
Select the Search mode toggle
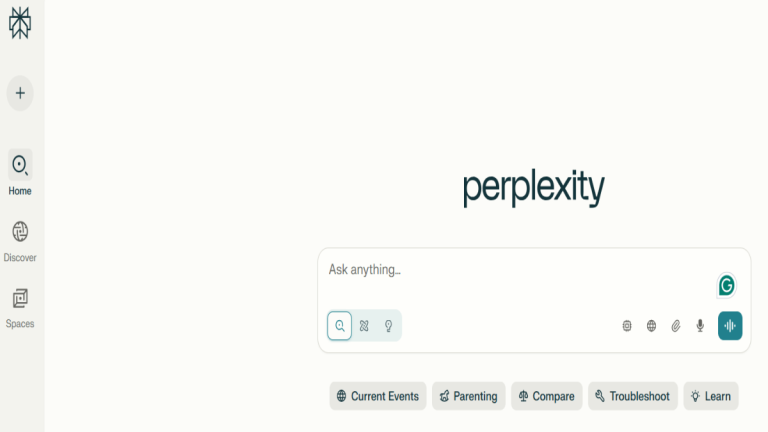pos(340,326)
